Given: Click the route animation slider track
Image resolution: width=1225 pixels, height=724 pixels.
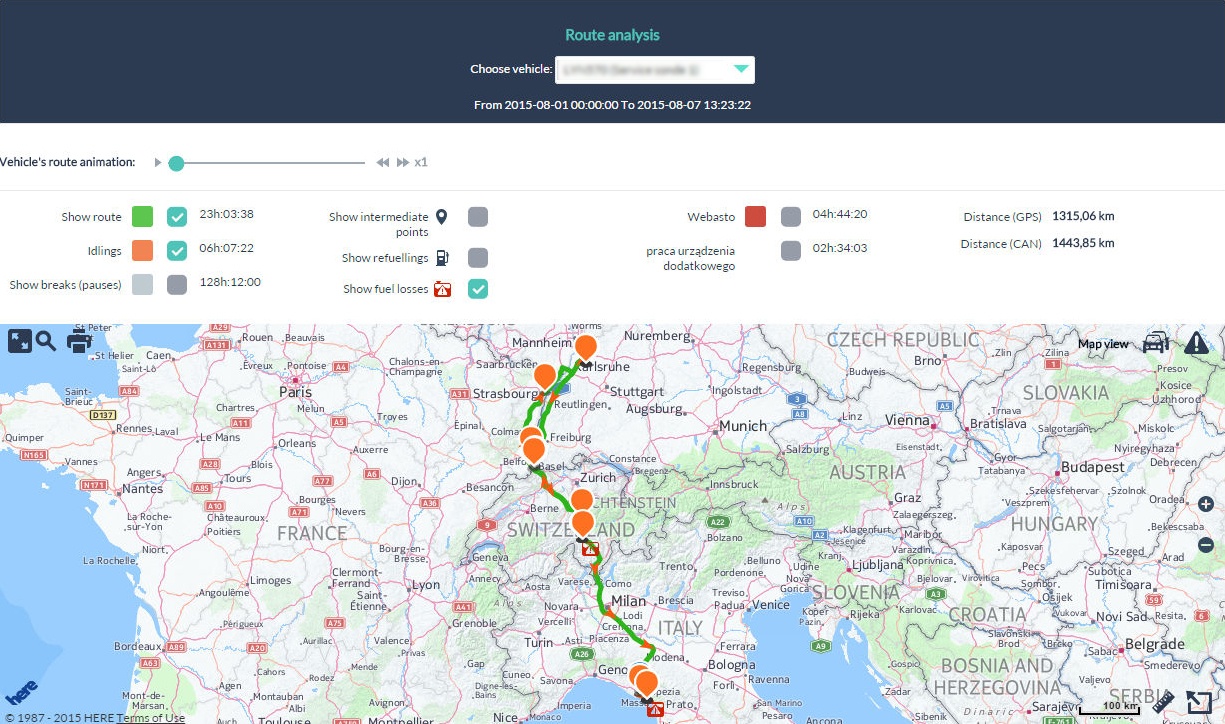Looking at the screenshot, I should [x=270, y=163].
